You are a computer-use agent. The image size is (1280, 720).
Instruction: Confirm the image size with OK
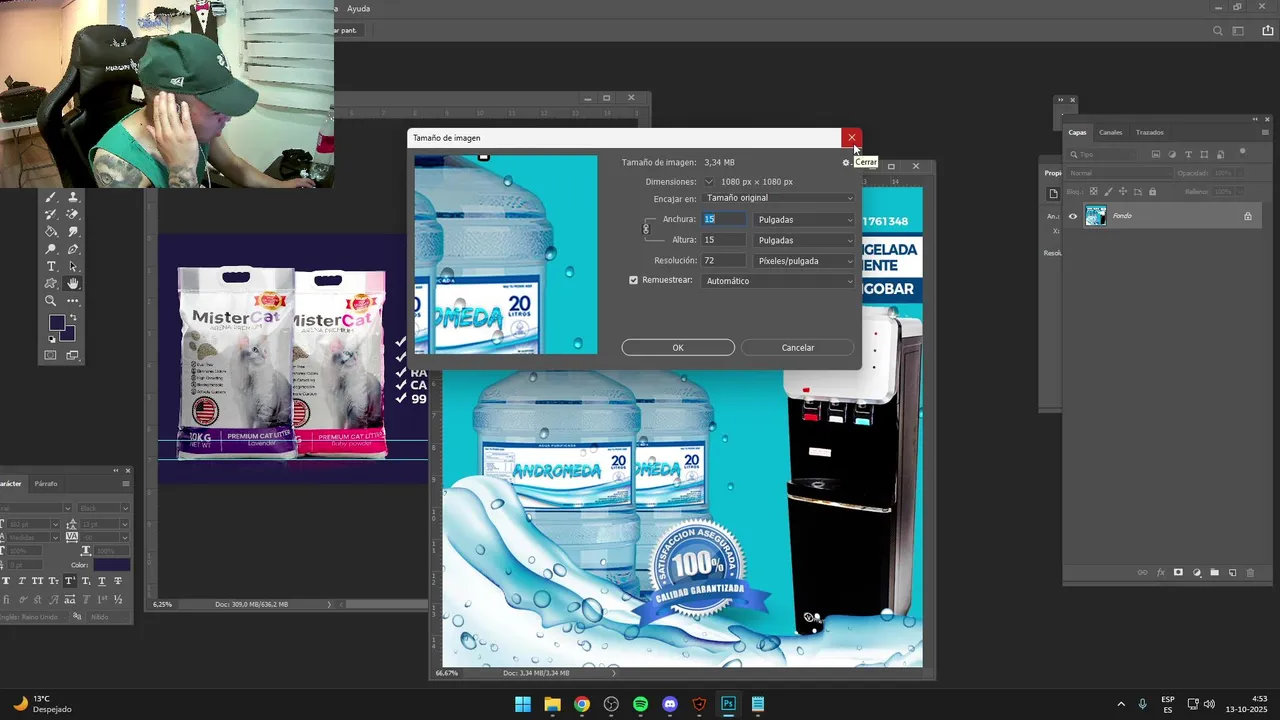[x=678, y=347]
